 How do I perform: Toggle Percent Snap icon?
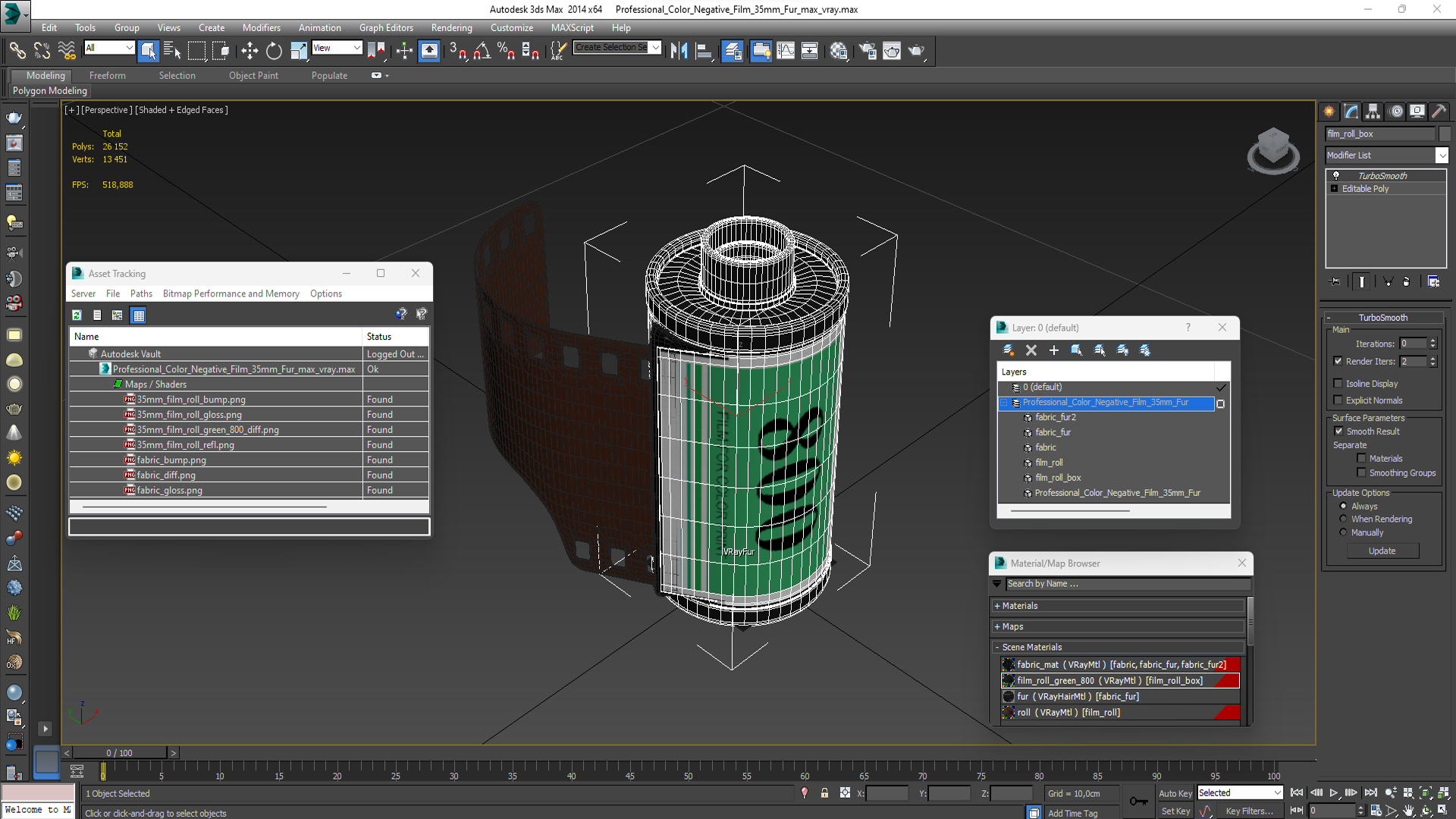(x=506, y=51)
